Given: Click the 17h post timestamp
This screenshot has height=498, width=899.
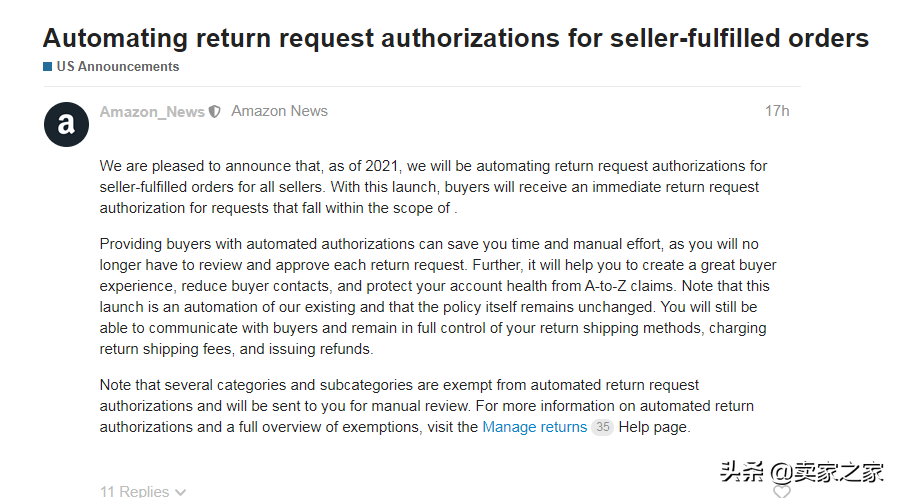Looking at the screenshot, I should tap(777, 111).
